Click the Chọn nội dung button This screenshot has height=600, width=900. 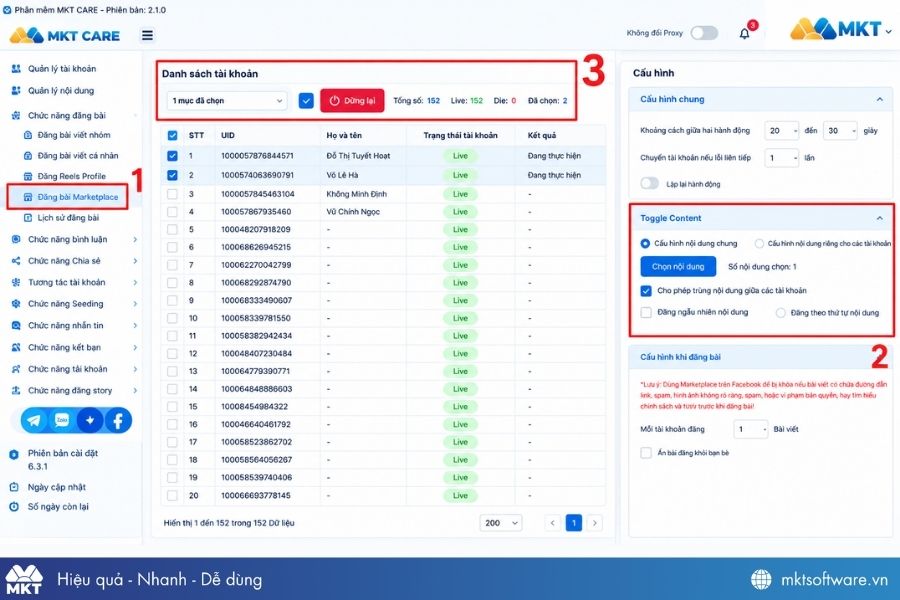pyautogui.click(x=678, y=266)
